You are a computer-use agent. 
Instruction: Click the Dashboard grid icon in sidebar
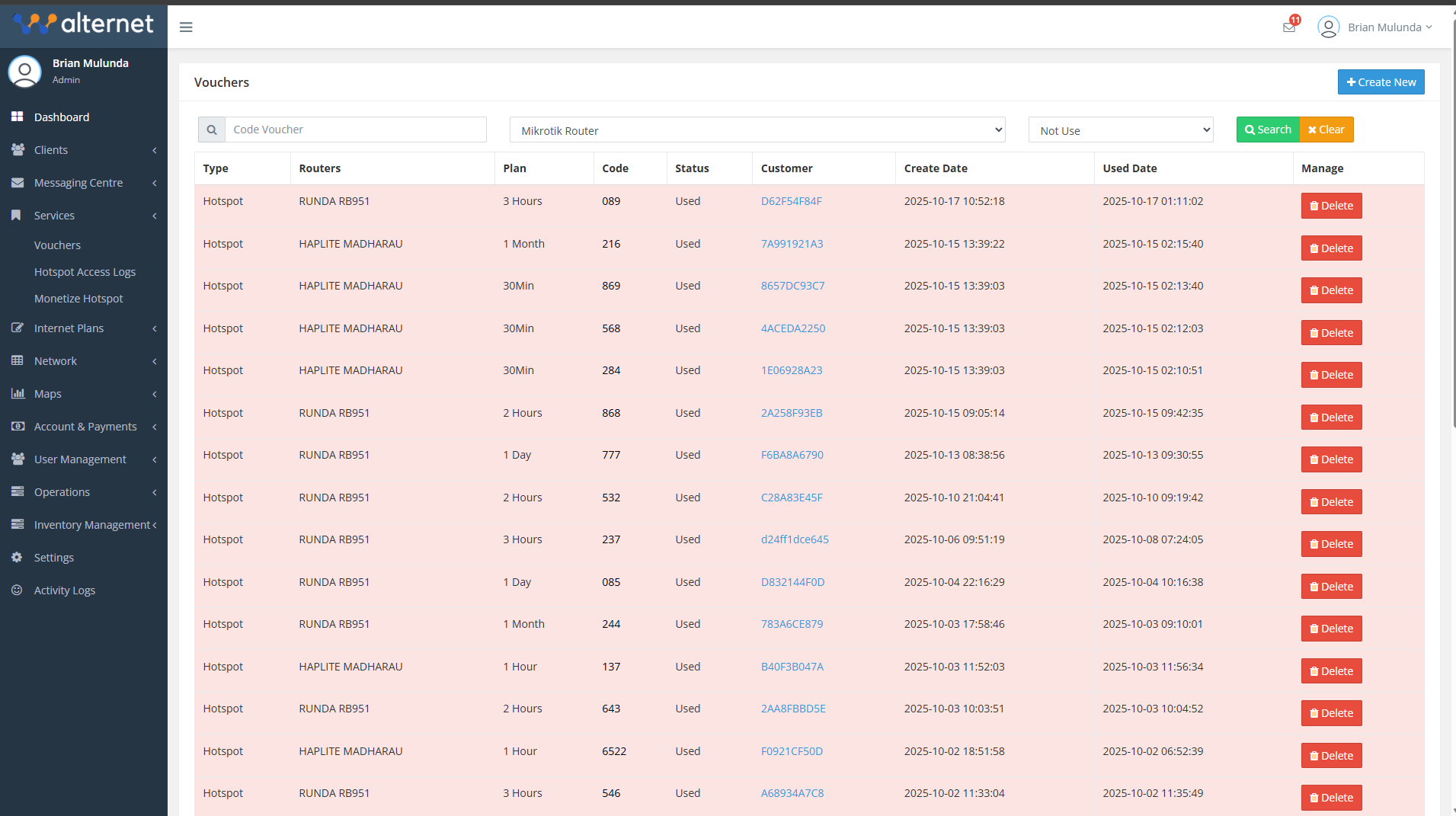click(x=17, y=117)
